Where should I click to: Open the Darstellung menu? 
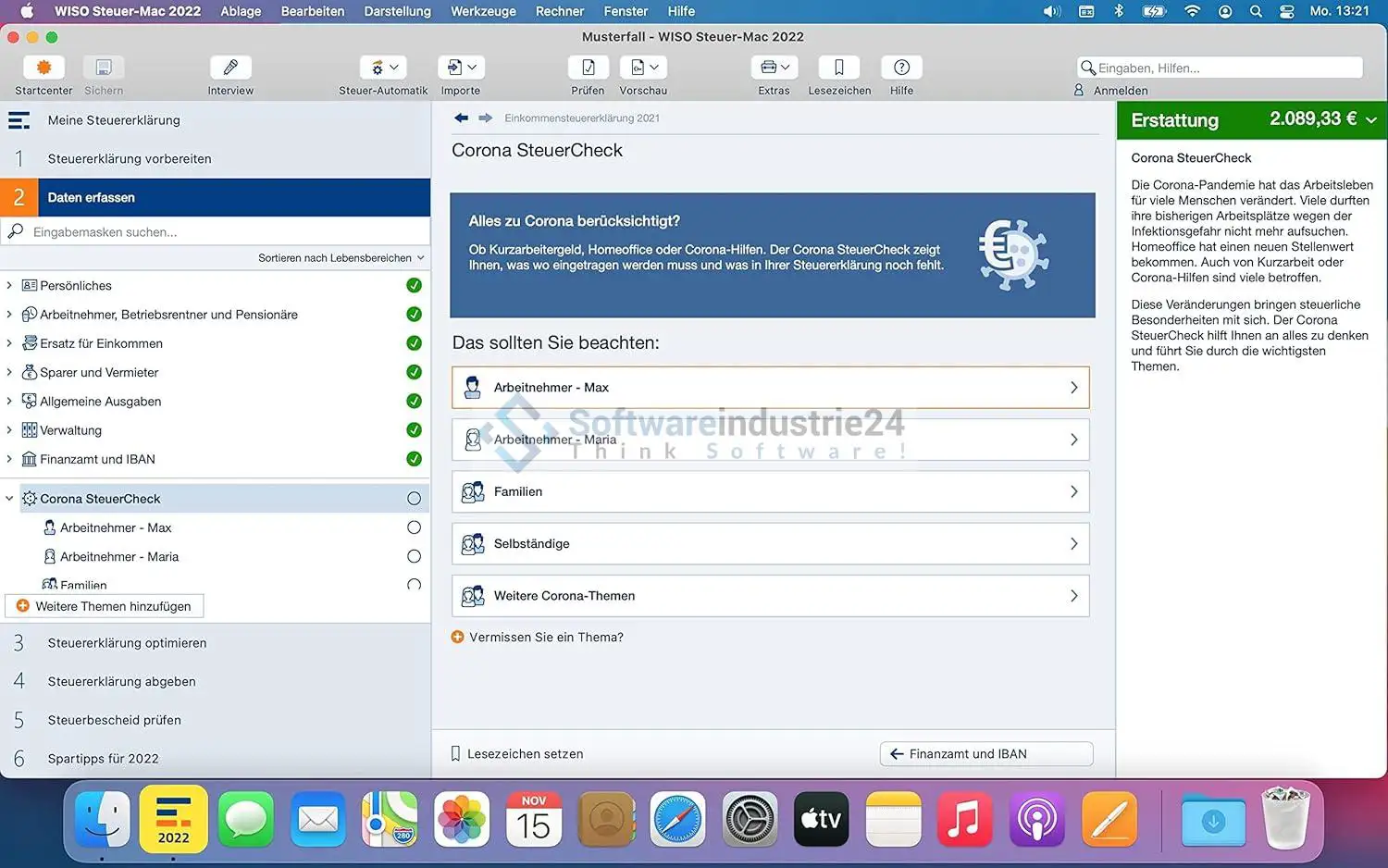397,11
